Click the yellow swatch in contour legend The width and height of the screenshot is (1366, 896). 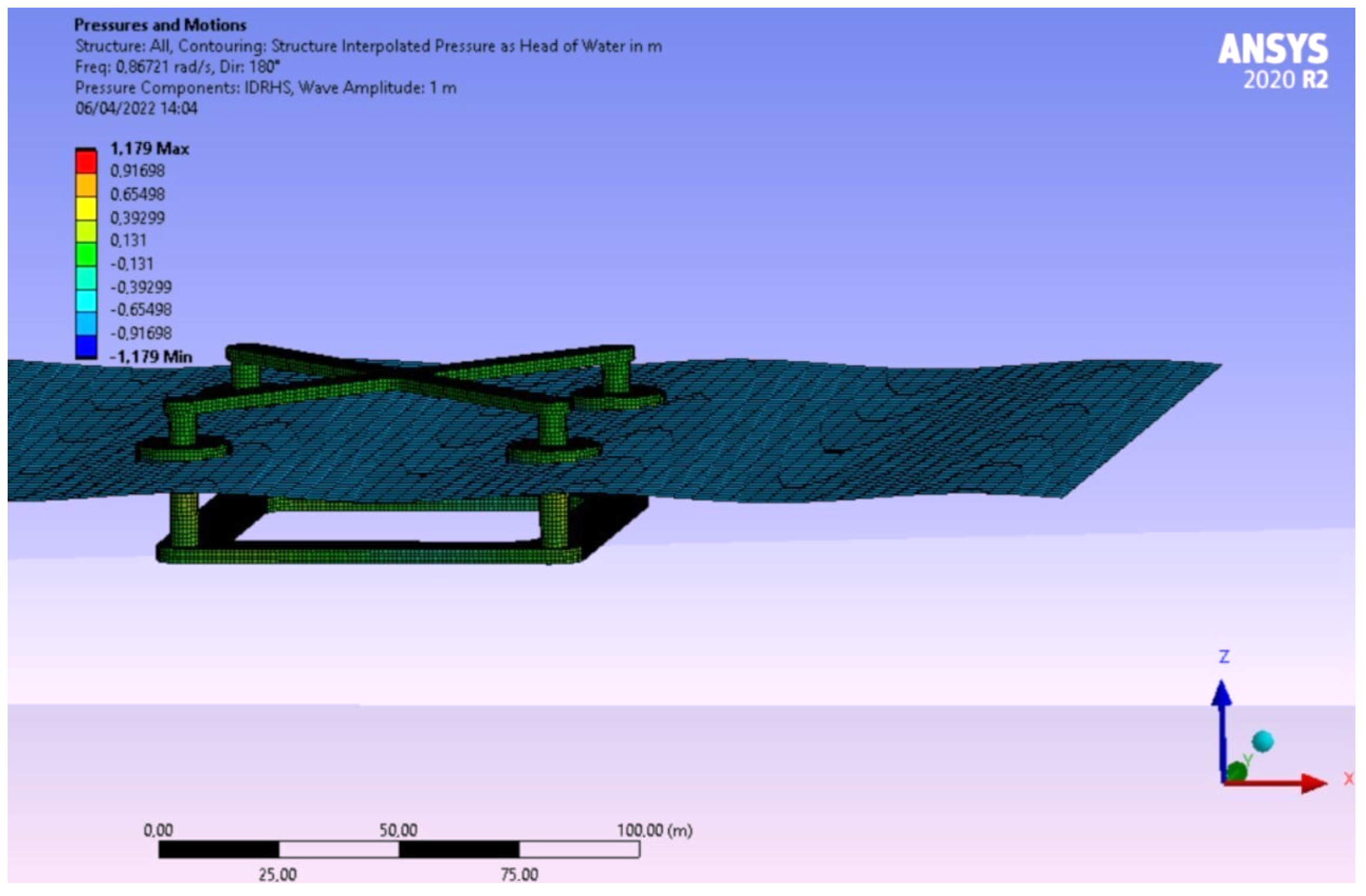86,208
